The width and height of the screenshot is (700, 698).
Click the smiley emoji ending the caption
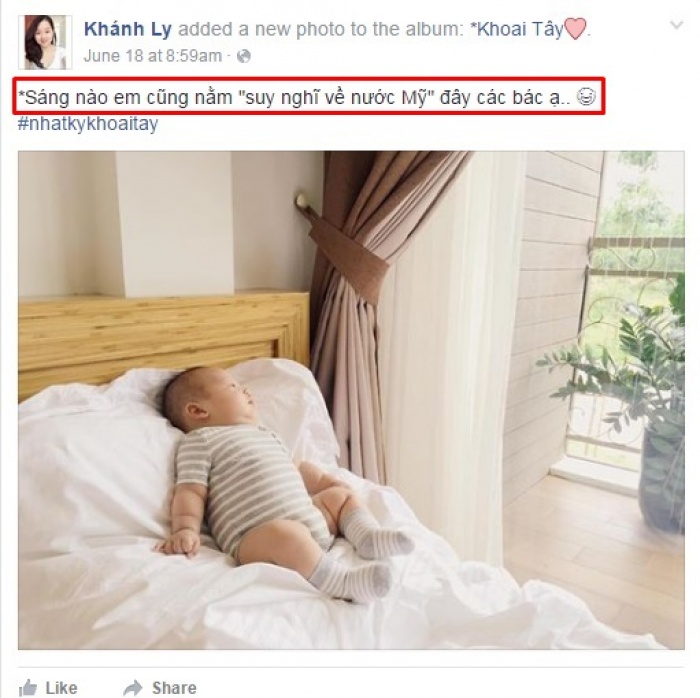click(x=586, y=96)
